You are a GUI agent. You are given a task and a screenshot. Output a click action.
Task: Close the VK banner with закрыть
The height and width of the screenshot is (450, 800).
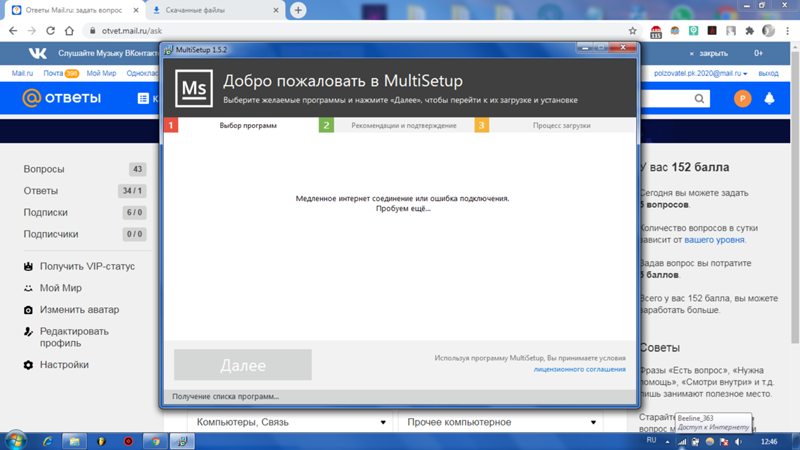[x=709, y=53]
